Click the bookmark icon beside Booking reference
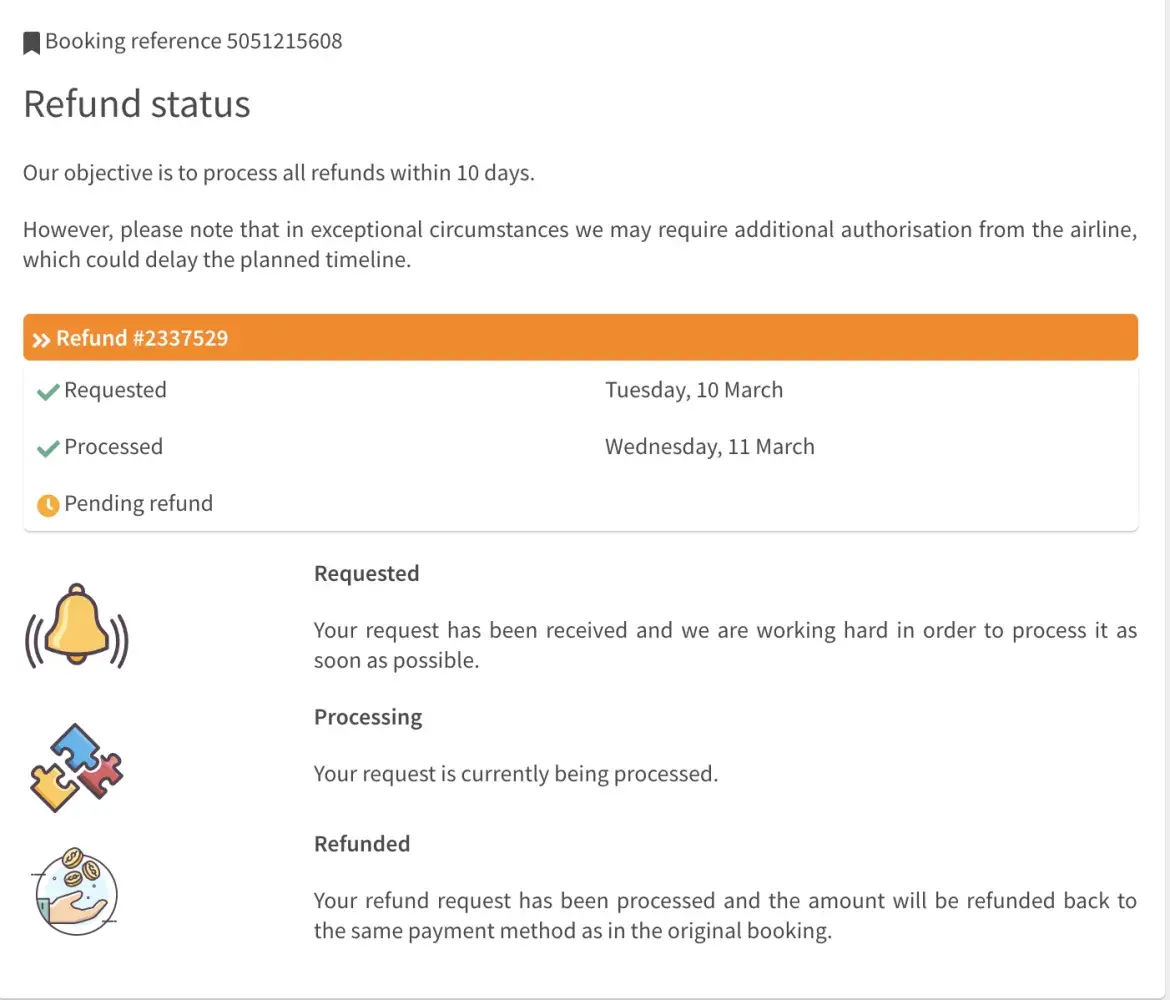This screenshot has width=1170, height=1000. pyautogui.click(x=32, y=43)
